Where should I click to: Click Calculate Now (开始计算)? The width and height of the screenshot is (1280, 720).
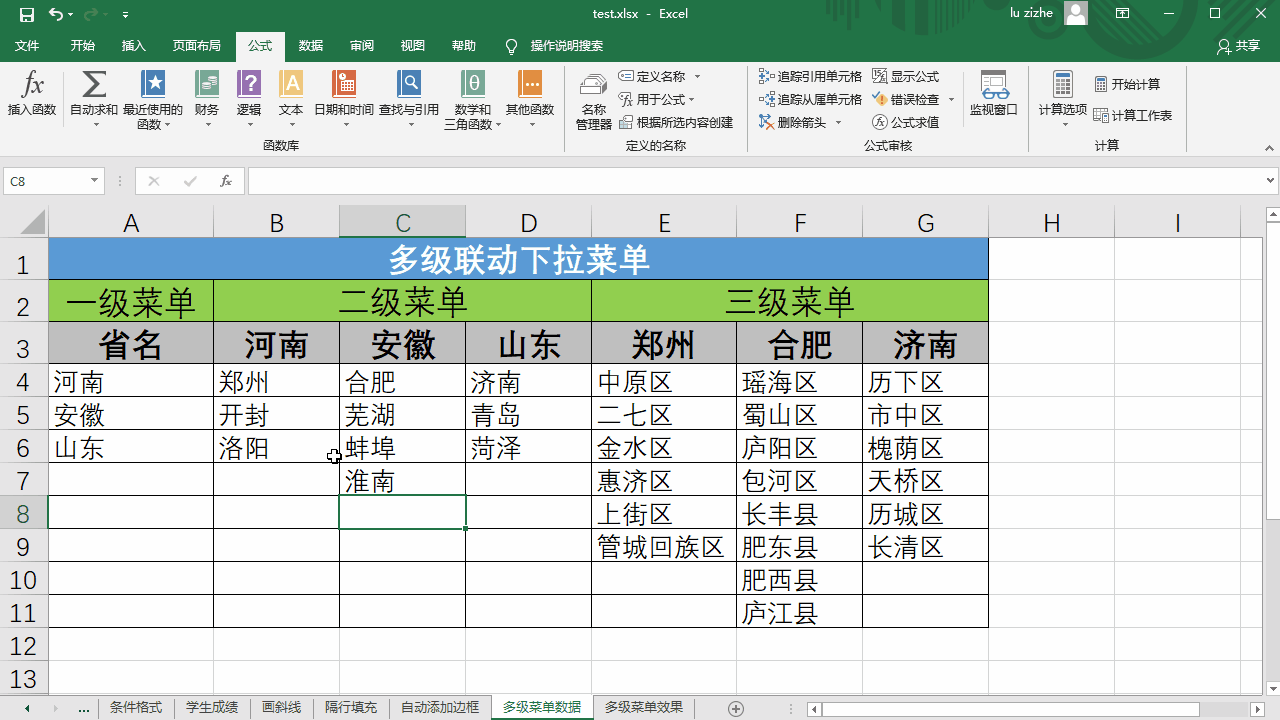point(1127,85)
